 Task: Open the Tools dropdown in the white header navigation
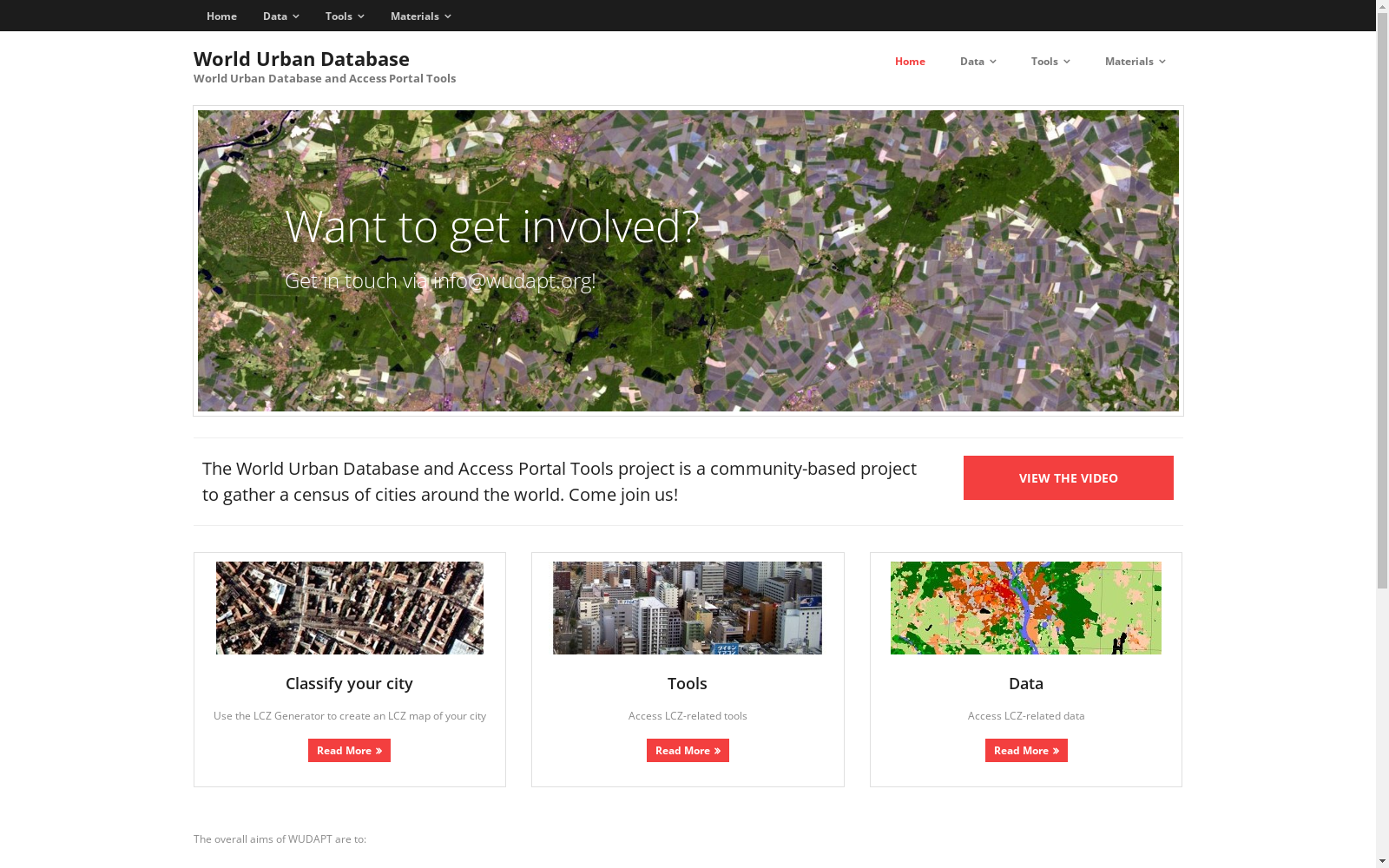click(1050, 61)
